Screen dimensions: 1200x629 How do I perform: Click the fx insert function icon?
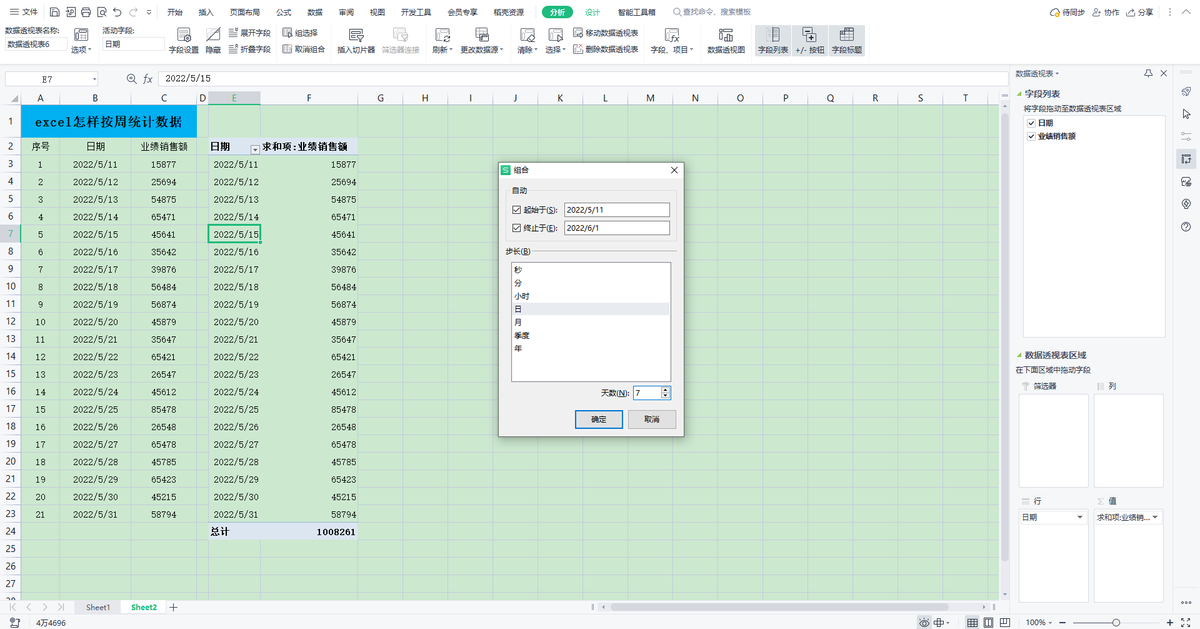[x=147, y=78]
